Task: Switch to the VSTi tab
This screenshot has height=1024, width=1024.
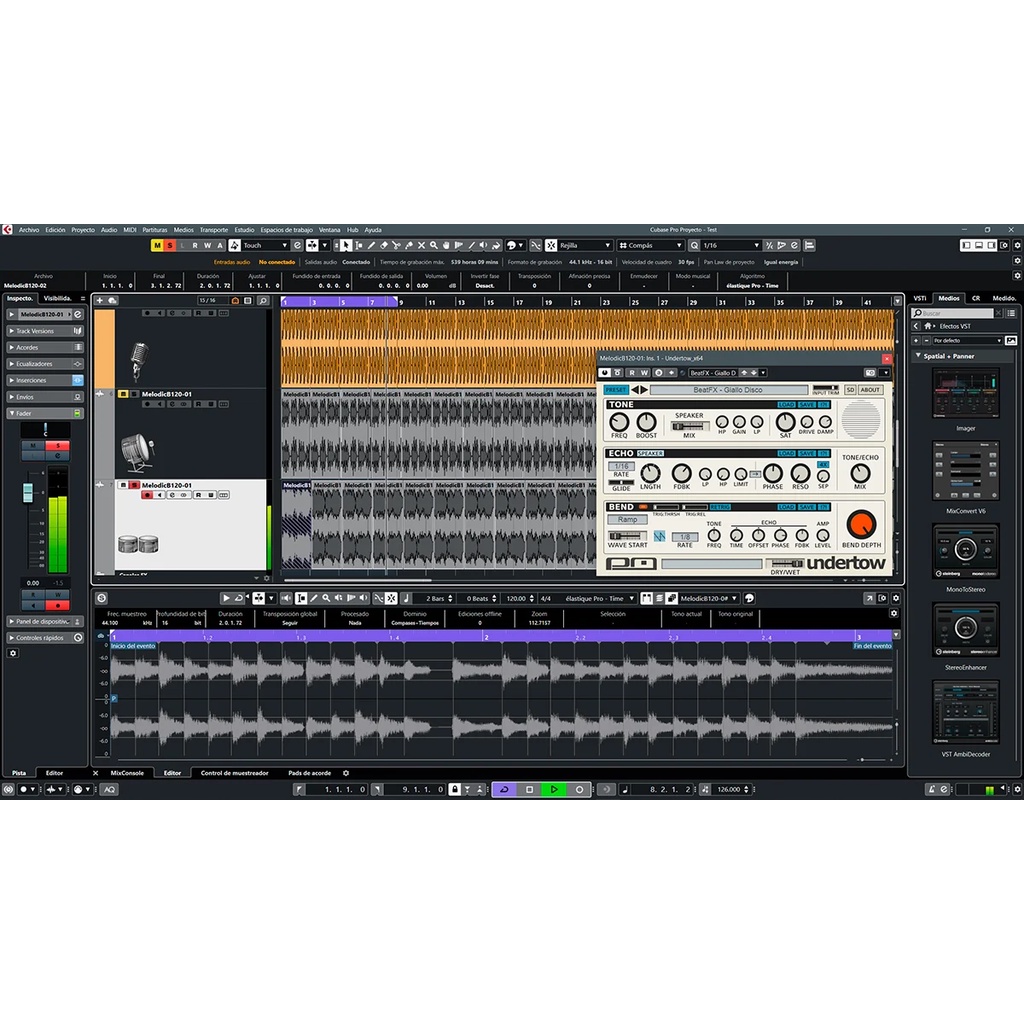Action: tap(920, 298)
